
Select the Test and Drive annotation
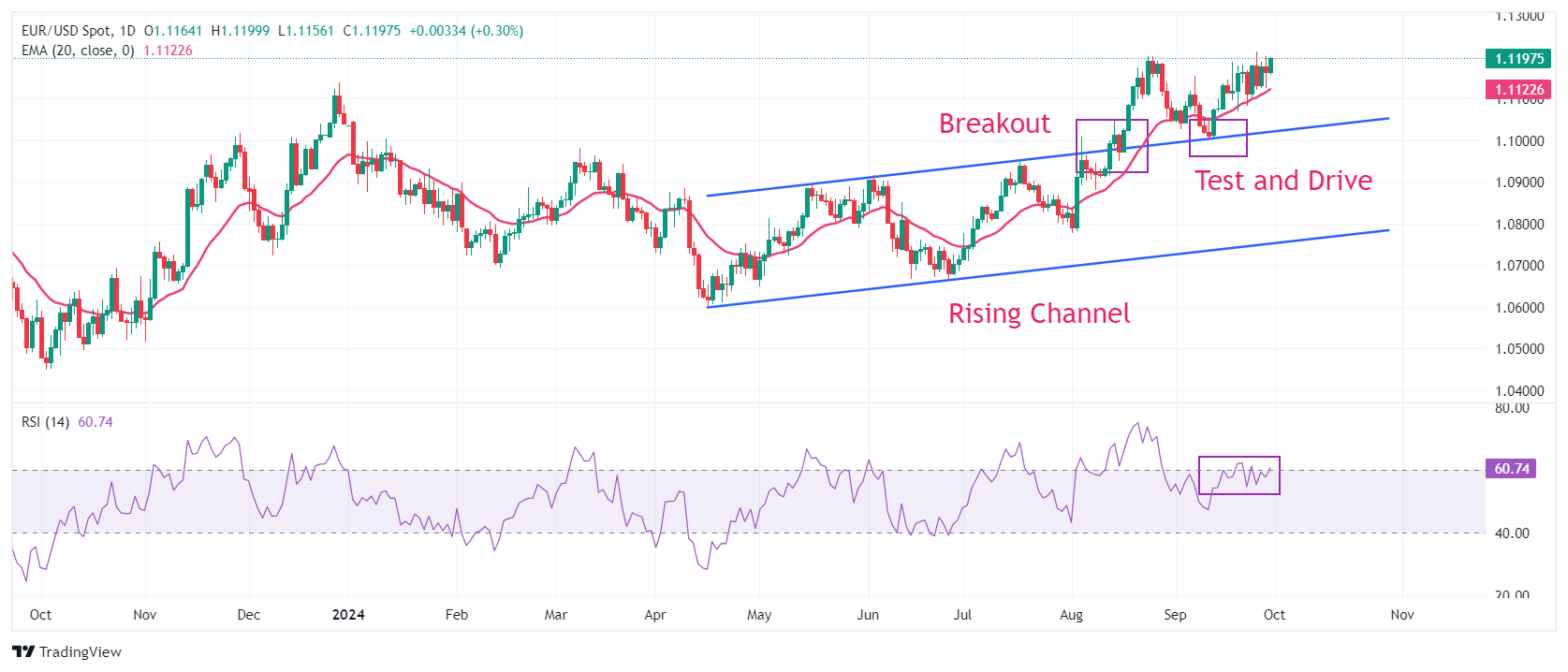[x=1282, y=181]
